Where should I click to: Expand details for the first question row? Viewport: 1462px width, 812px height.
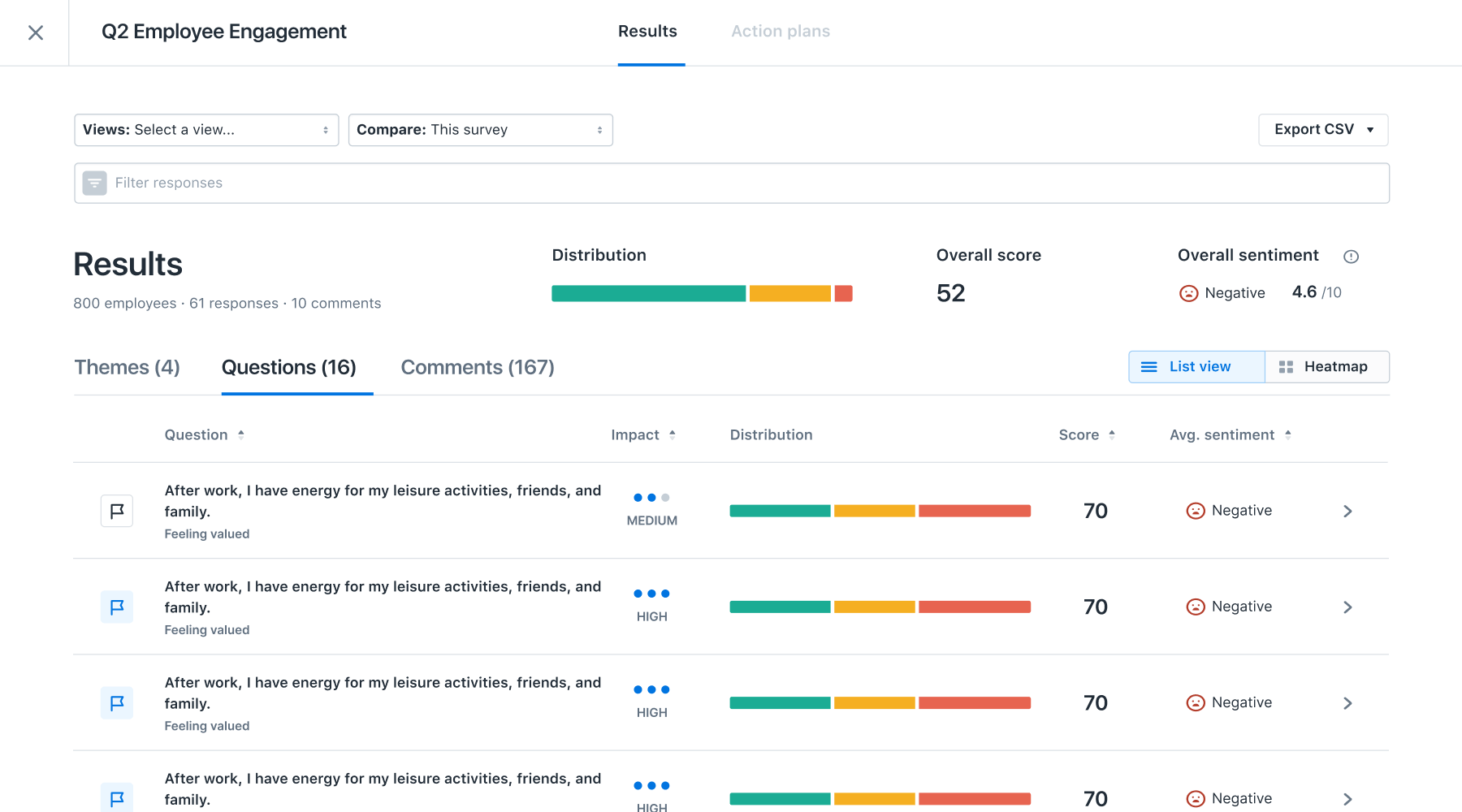[1347, 512]
